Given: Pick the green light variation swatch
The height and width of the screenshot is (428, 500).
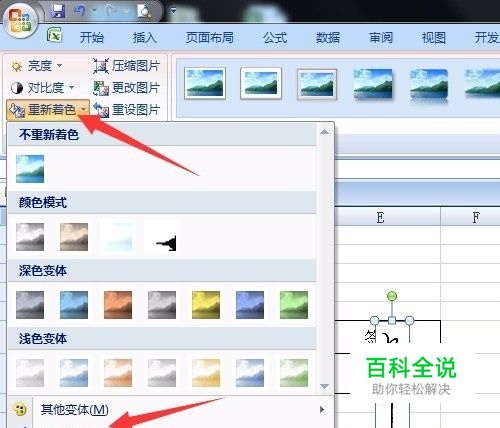Looking at the screenshot, I should (x=294, y=373).
